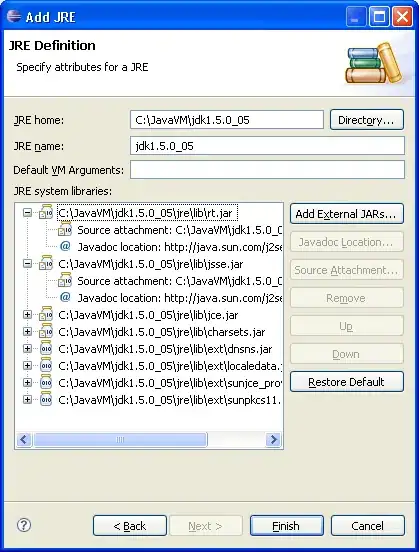The image size is (419, 552).
Task: Expand the sunjce_provider jar tree node
Action: coord(27,382)
